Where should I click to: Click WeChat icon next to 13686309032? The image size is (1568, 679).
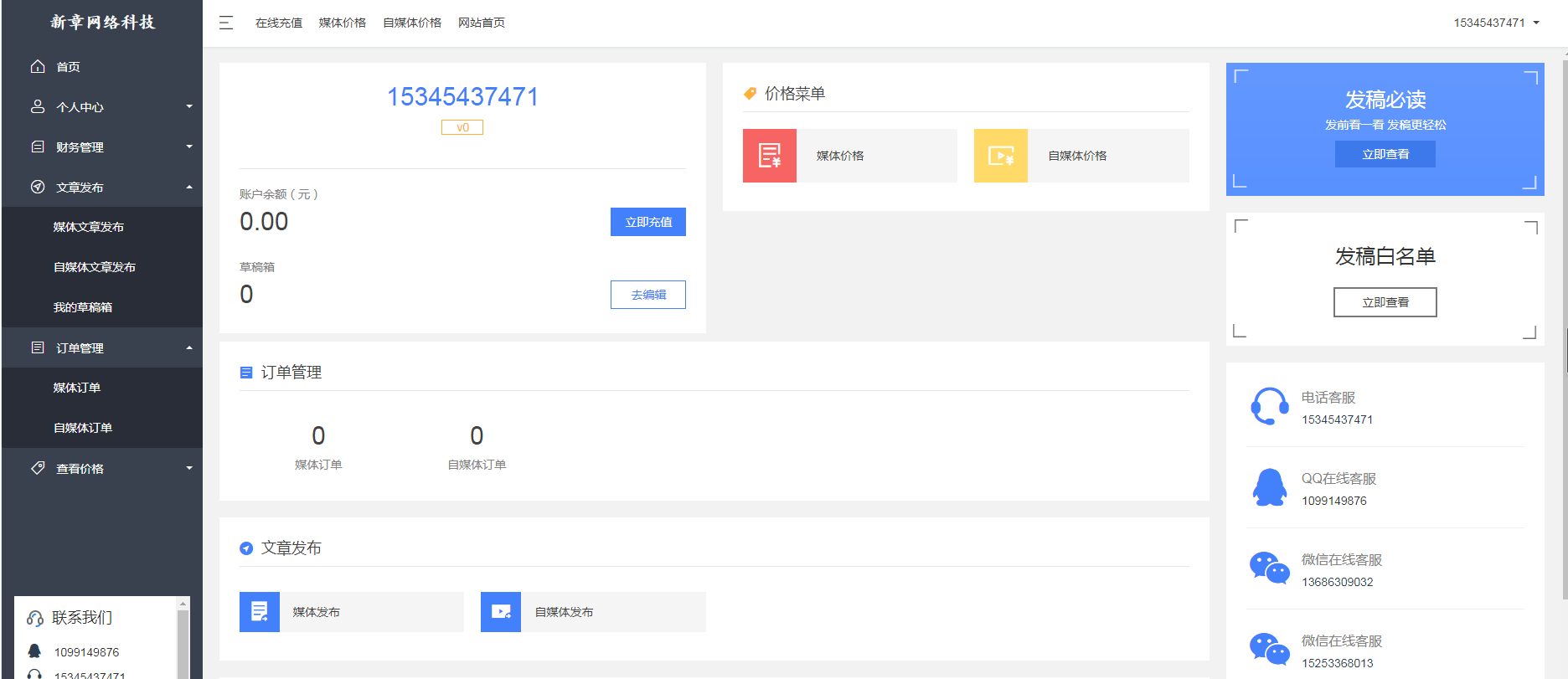1270,568
